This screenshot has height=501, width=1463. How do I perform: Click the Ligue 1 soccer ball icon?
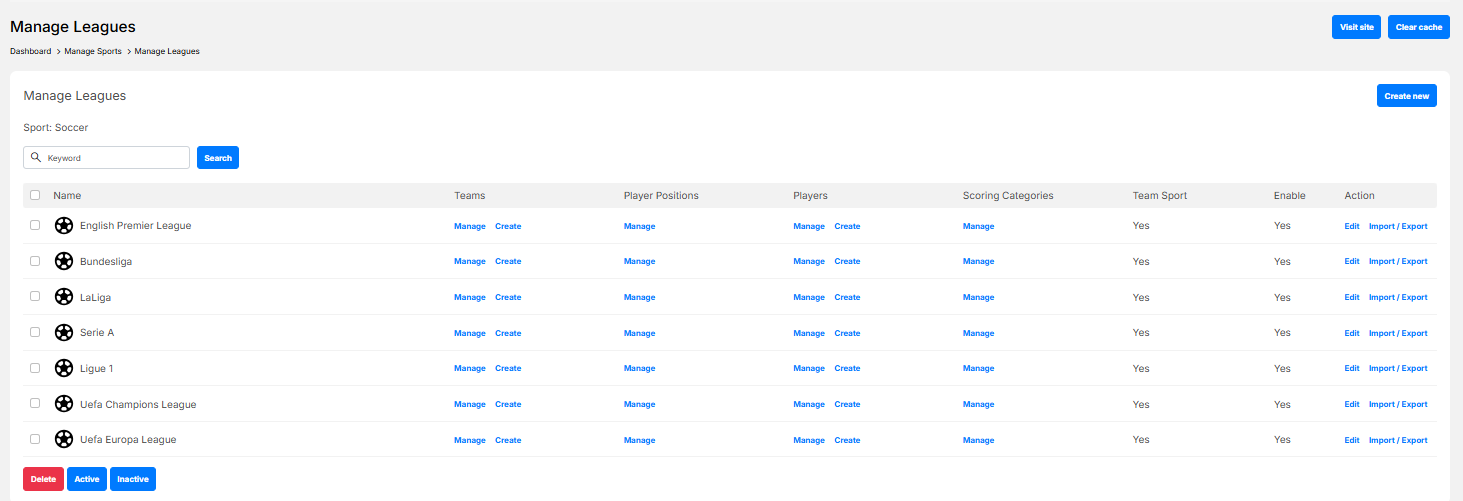click(x=64, y=368)
